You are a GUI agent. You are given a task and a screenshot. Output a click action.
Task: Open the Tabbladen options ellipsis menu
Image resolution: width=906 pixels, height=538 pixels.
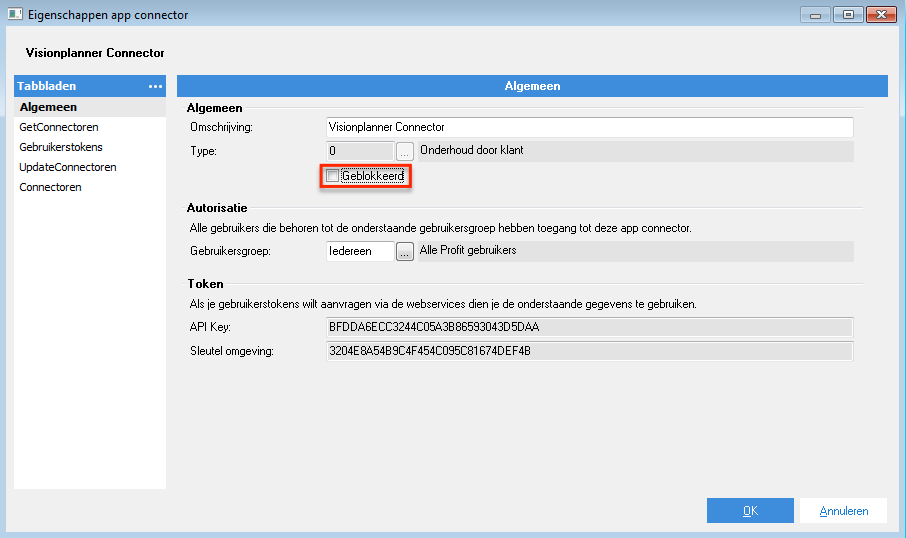(x=155, y=86)
